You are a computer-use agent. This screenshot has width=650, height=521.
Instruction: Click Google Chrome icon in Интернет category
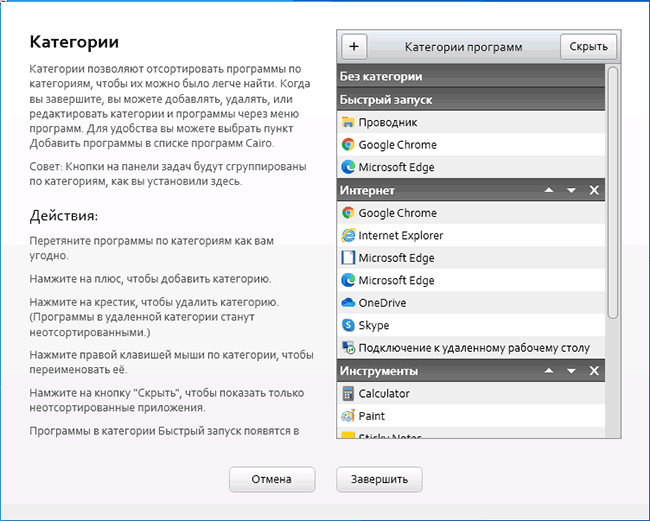pyautogui.click(x=348, y=213)
